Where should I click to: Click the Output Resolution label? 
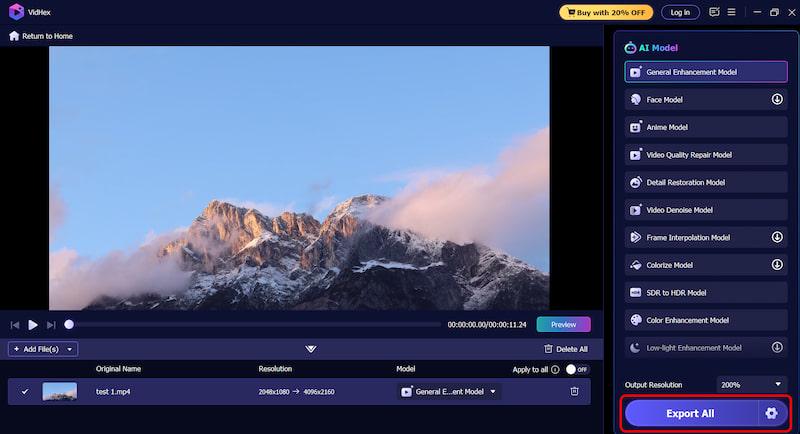653,385
